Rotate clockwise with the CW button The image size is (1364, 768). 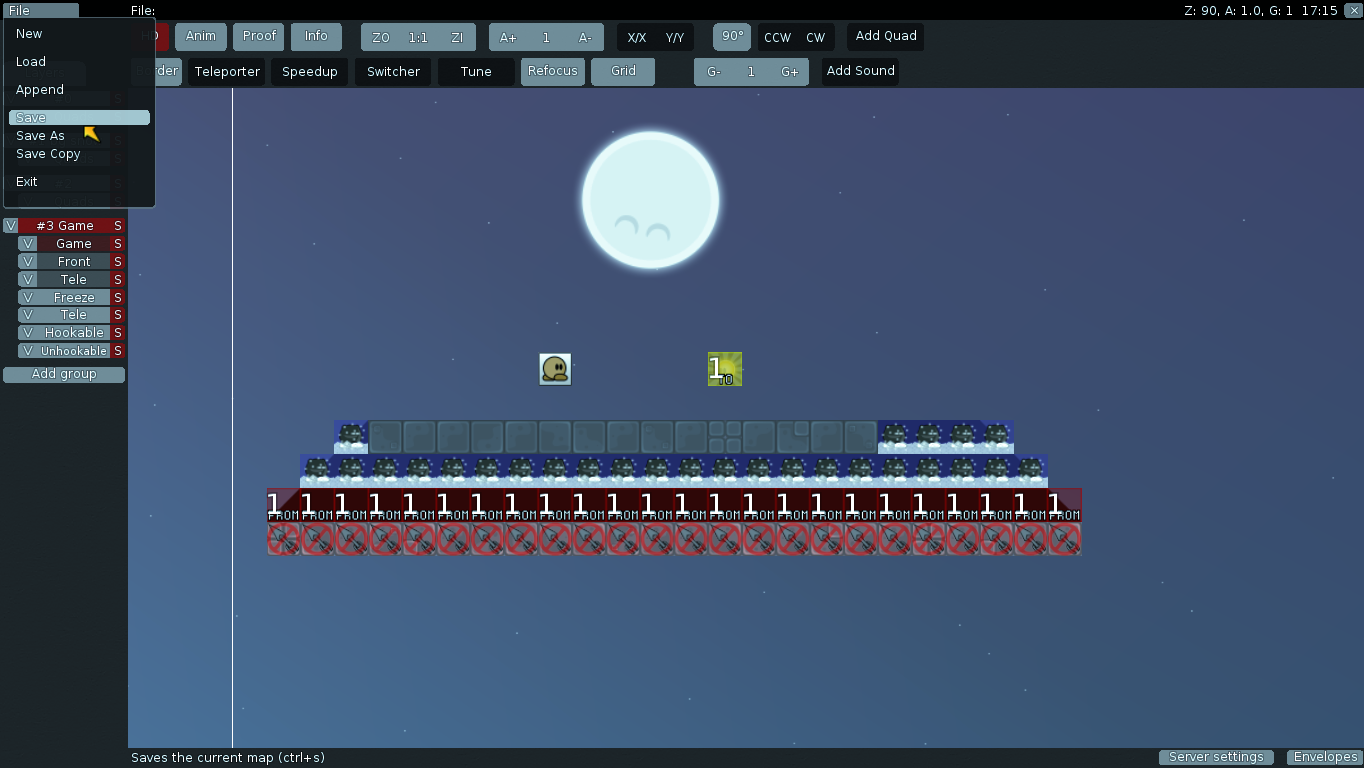coord(816,37)
